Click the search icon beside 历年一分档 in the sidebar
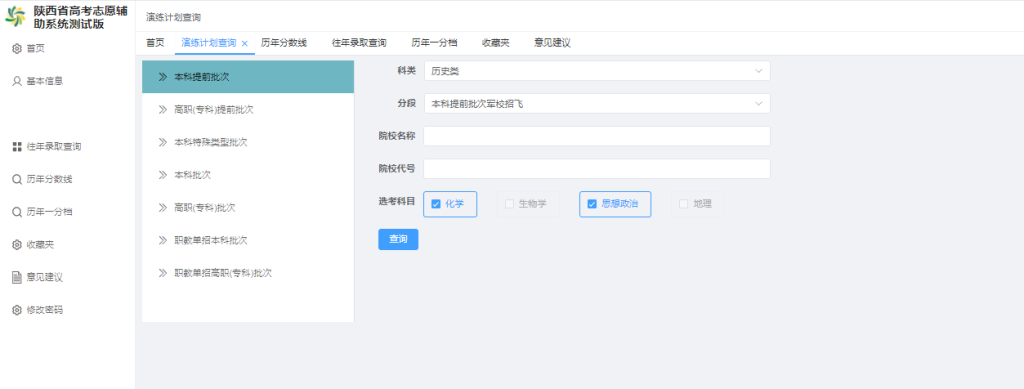This screenshot has width=1024, height=389. [x=17, y=211]
